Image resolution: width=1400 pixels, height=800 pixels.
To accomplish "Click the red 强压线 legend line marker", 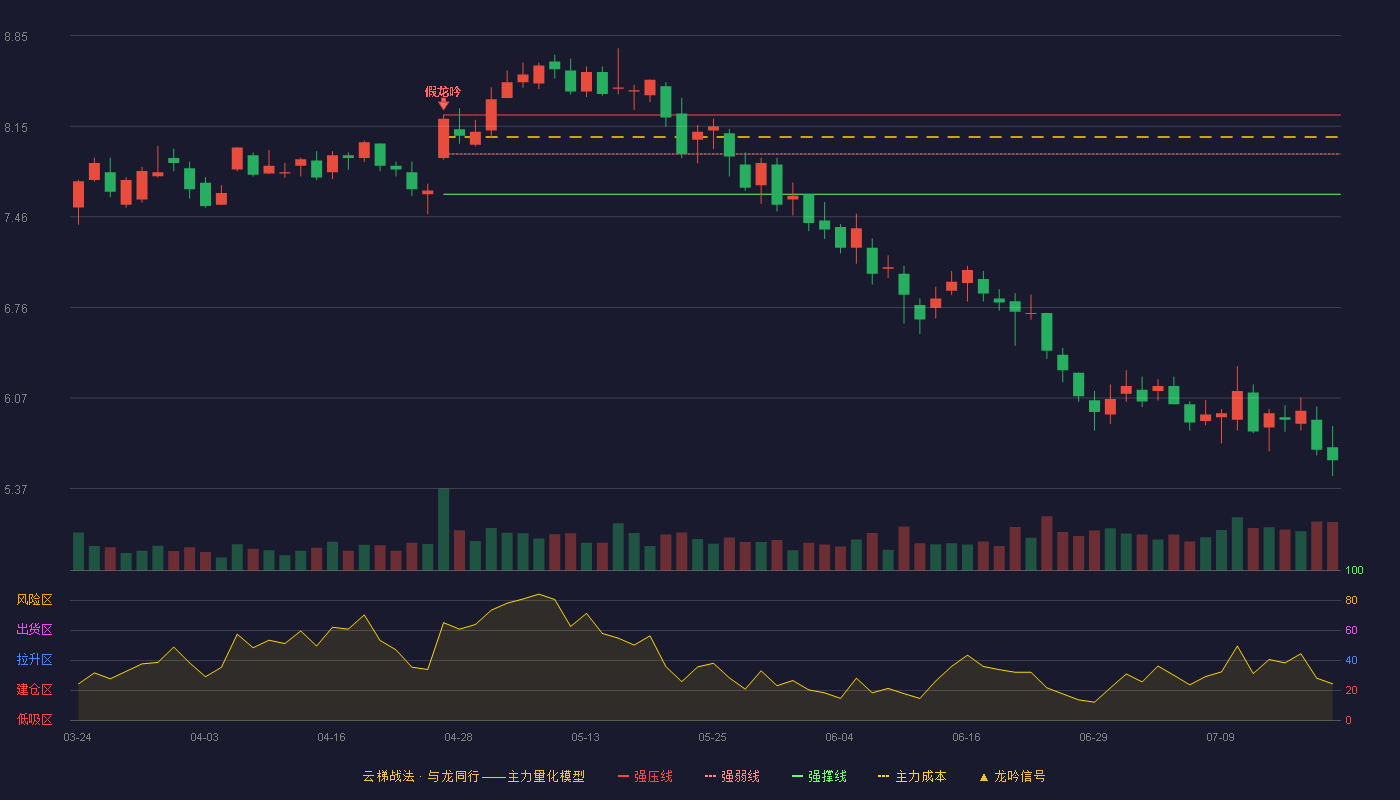I will [x=623, y=776].
